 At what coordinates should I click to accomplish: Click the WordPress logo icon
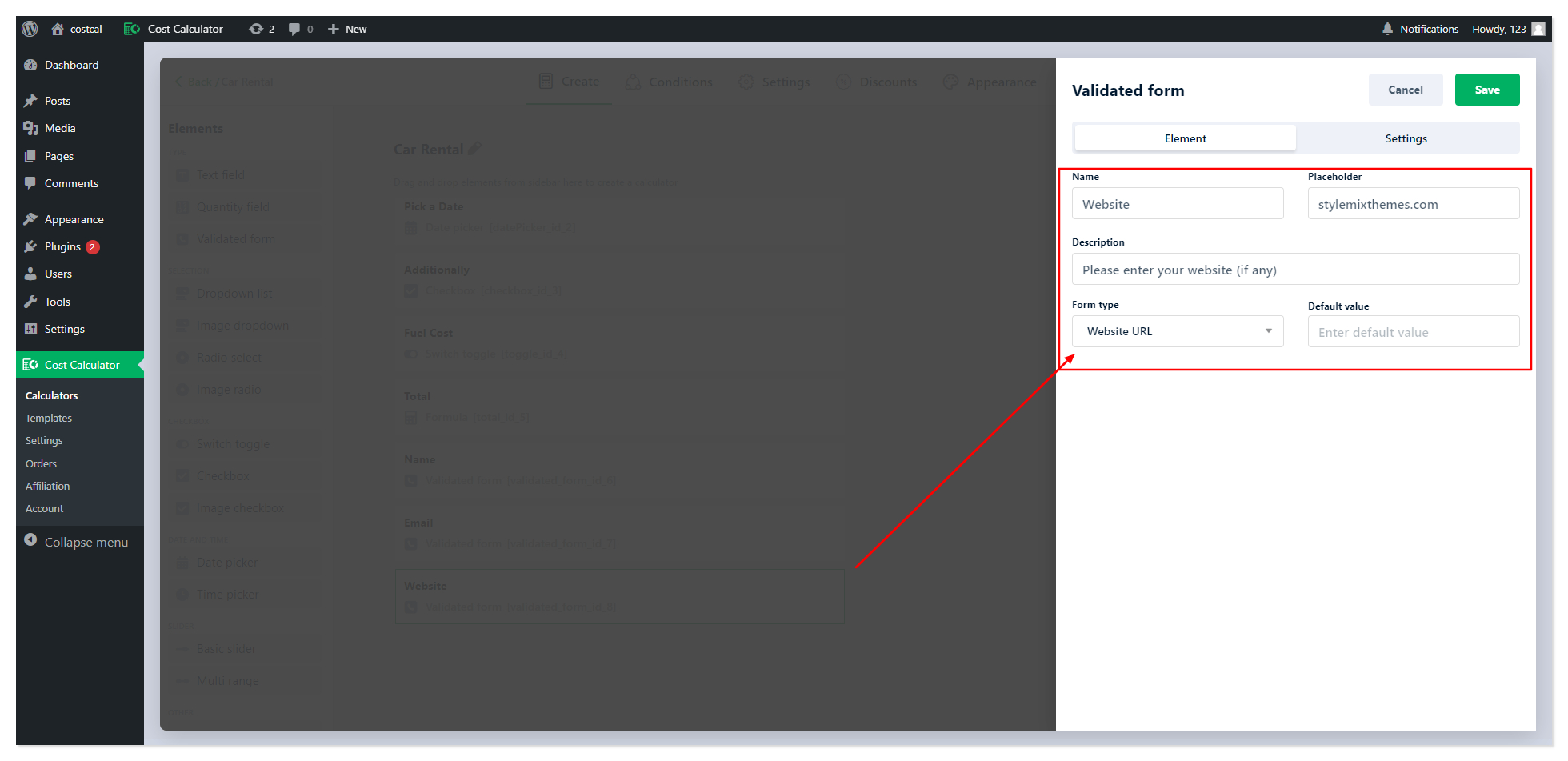[x=30, y=29]
